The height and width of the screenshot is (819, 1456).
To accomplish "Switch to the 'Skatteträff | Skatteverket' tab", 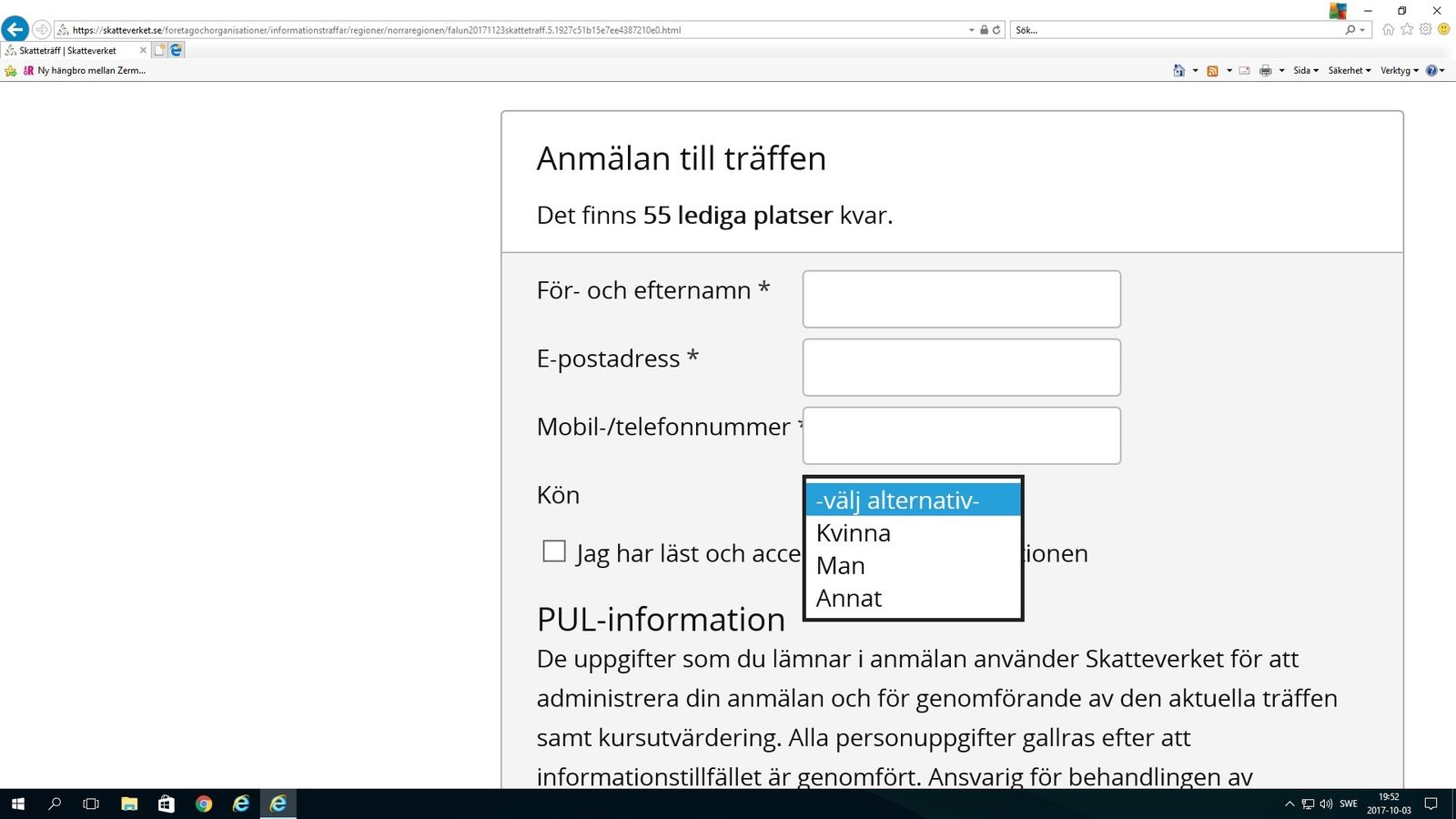I will [x=76, y=50].
